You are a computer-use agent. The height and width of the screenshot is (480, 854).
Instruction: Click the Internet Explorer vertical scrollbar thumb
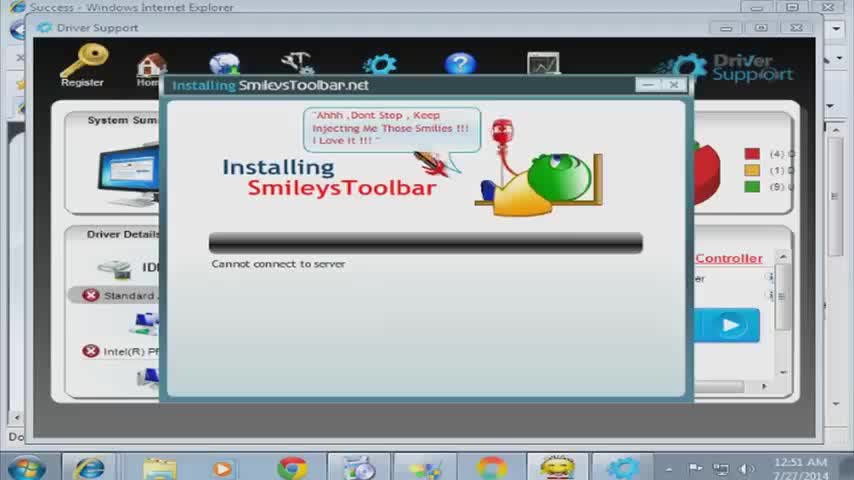click(x=835, y=196)
